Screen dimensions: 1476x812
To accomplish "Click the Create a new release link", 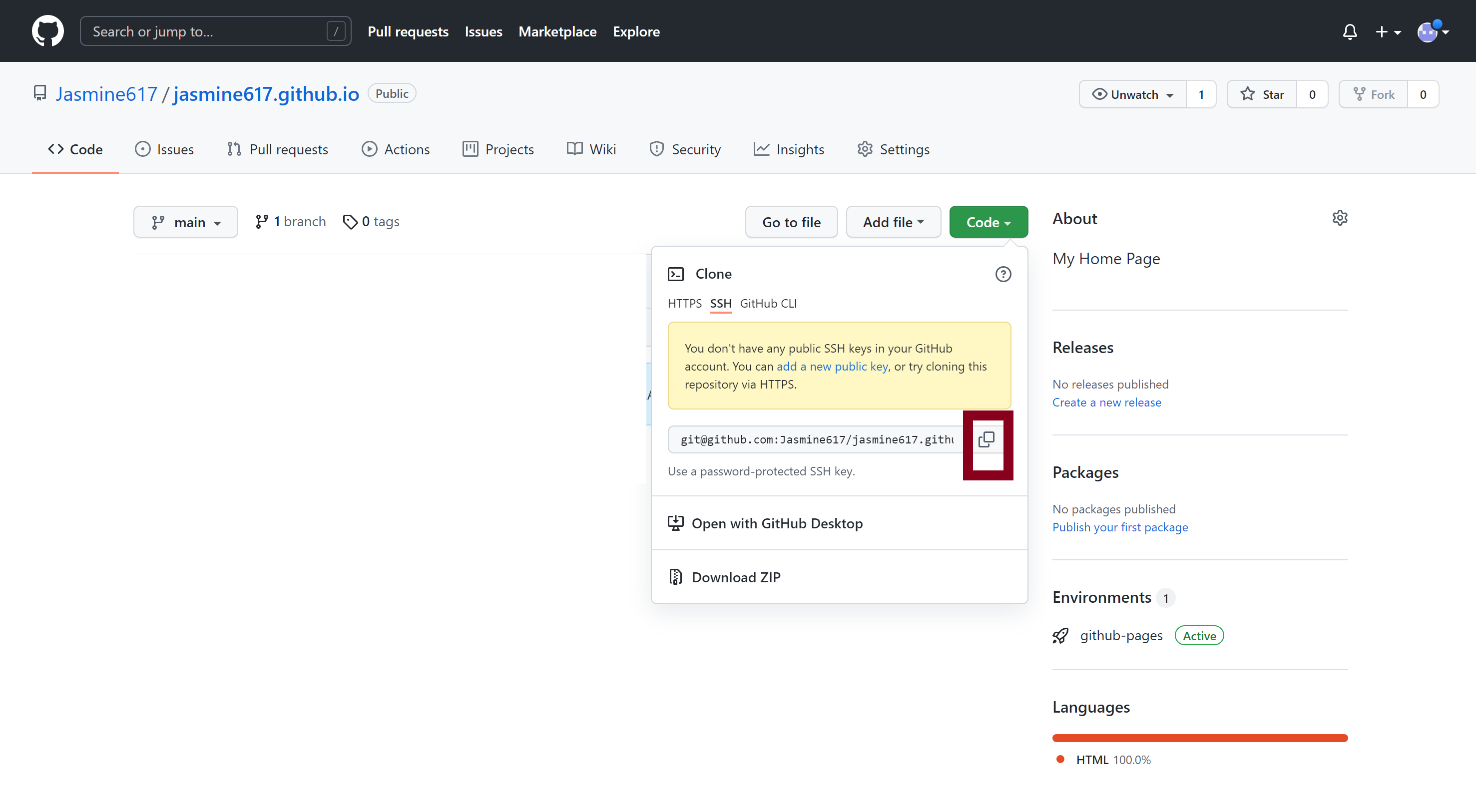I will point(1106,402).
